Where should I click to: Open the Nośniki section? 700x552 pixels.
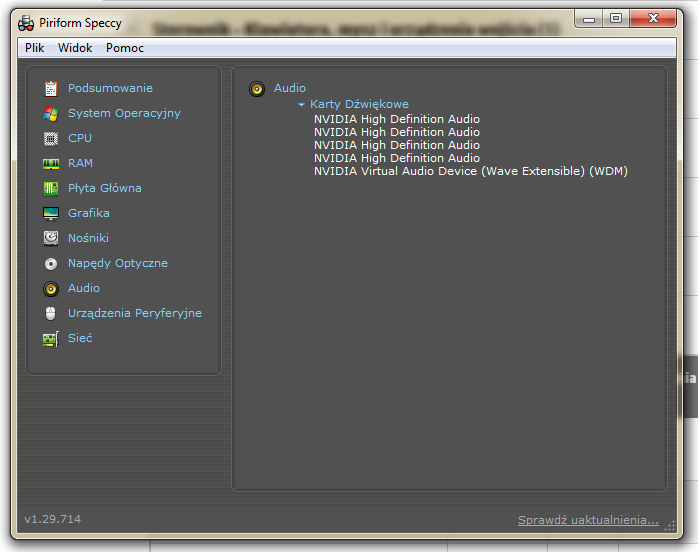coord(88,238)
